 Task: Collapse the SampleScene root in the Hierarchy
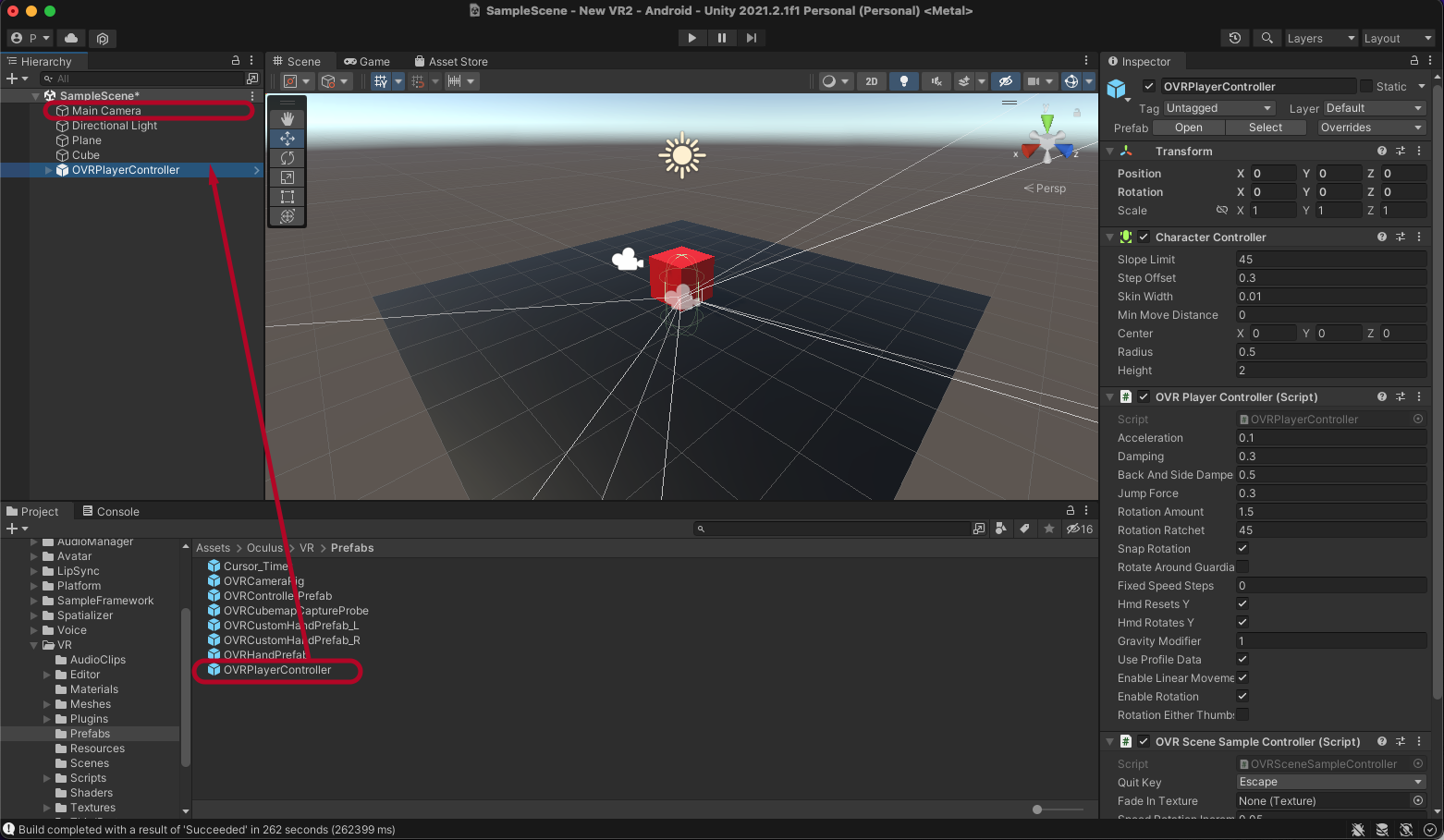click(x=36, y=96)
